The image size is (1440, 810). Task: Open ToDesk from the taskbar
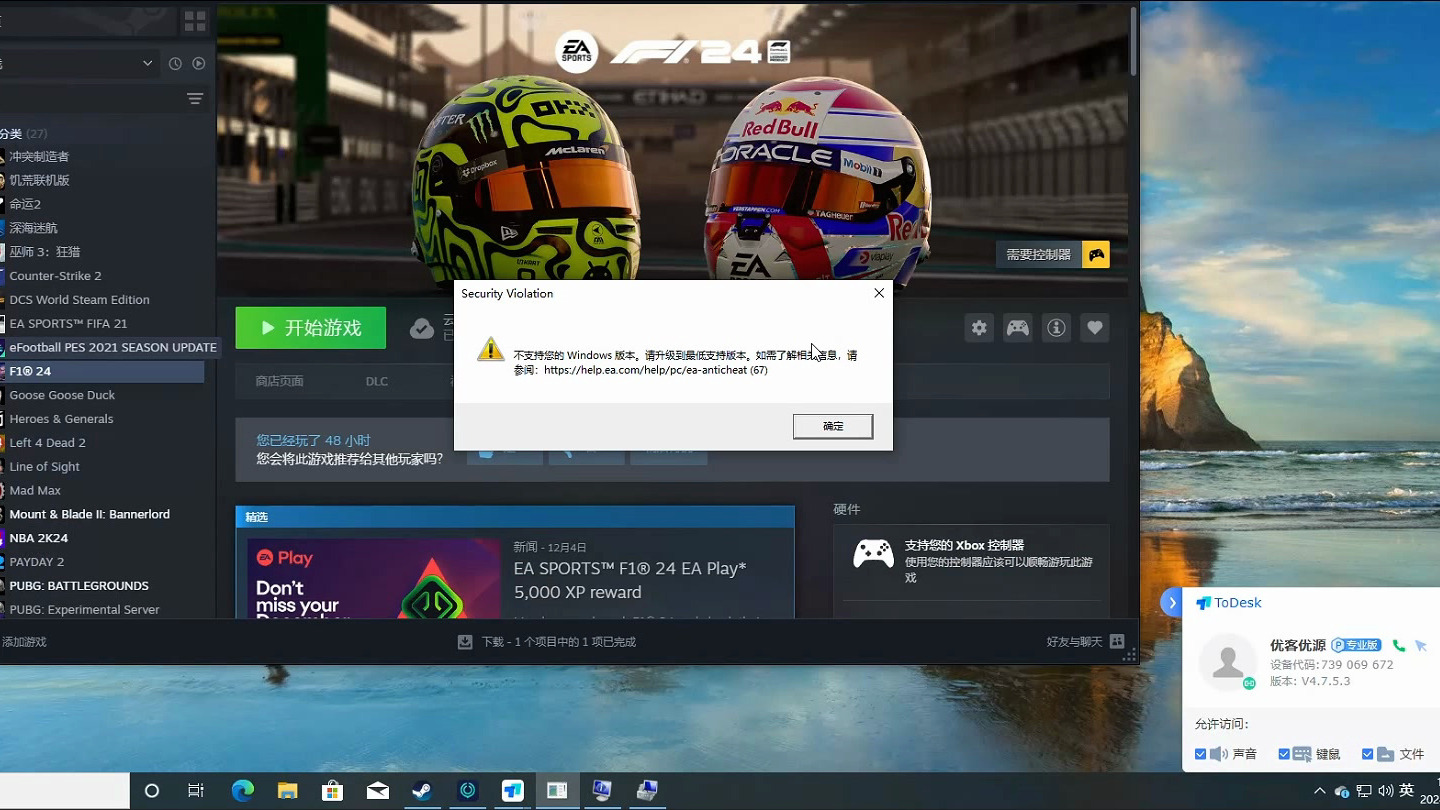click(x=513, y=791)
